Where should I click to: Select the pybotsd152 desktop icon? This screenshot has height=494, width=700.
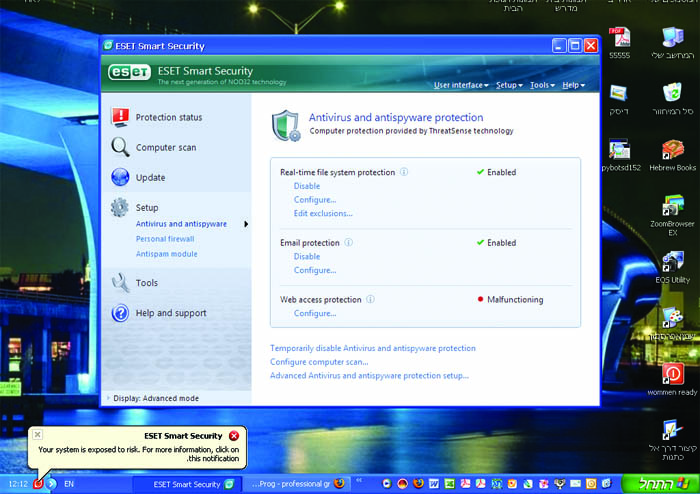tap(621, 155)
